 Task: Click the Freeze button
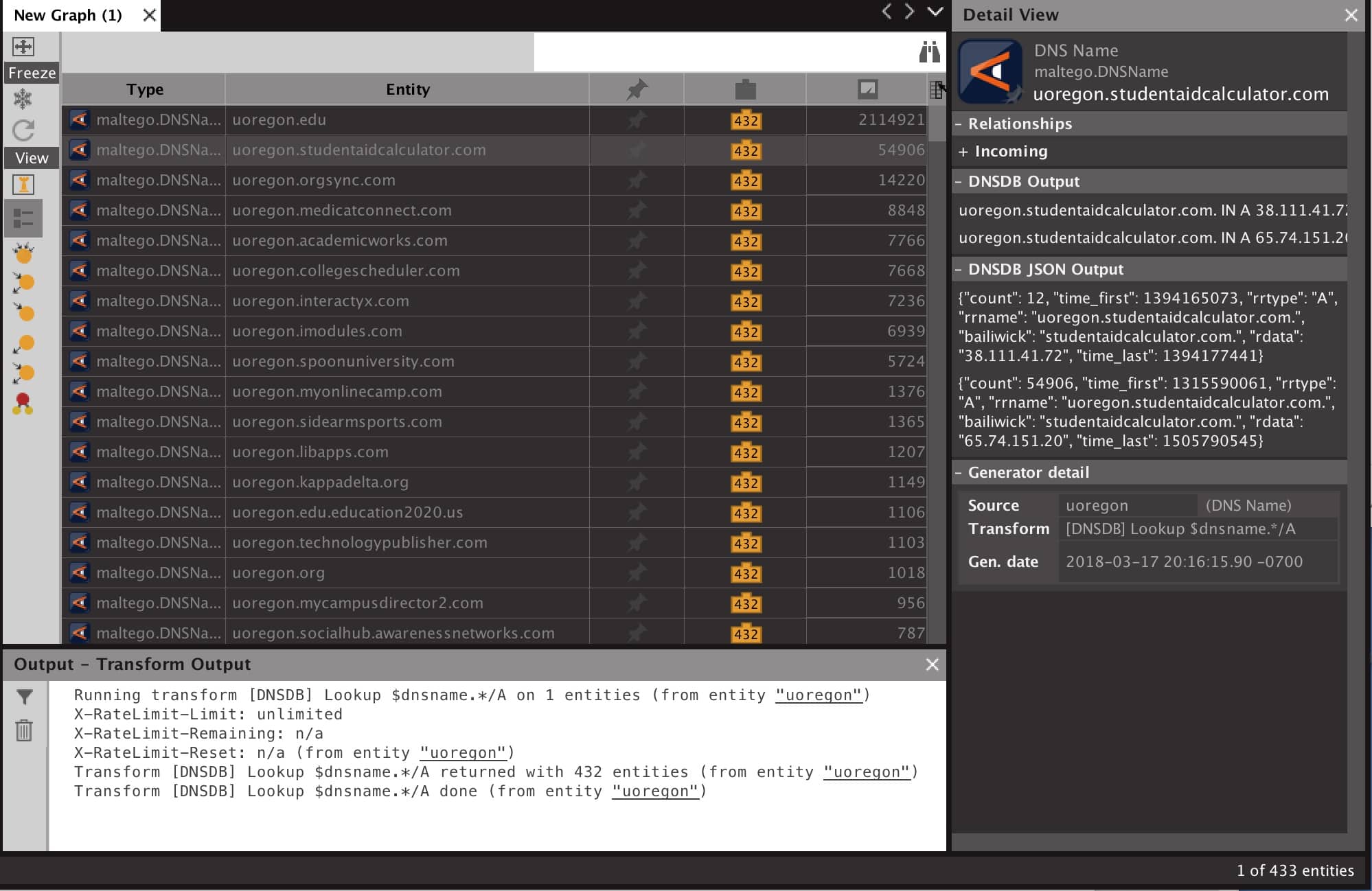pos(32,73)
